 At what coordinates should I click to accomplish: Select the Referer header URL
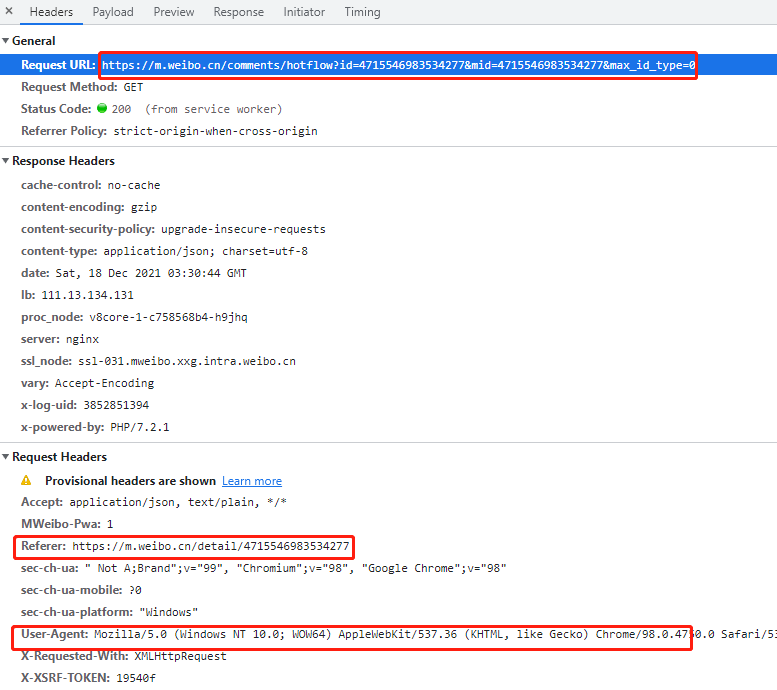(211, 546)
